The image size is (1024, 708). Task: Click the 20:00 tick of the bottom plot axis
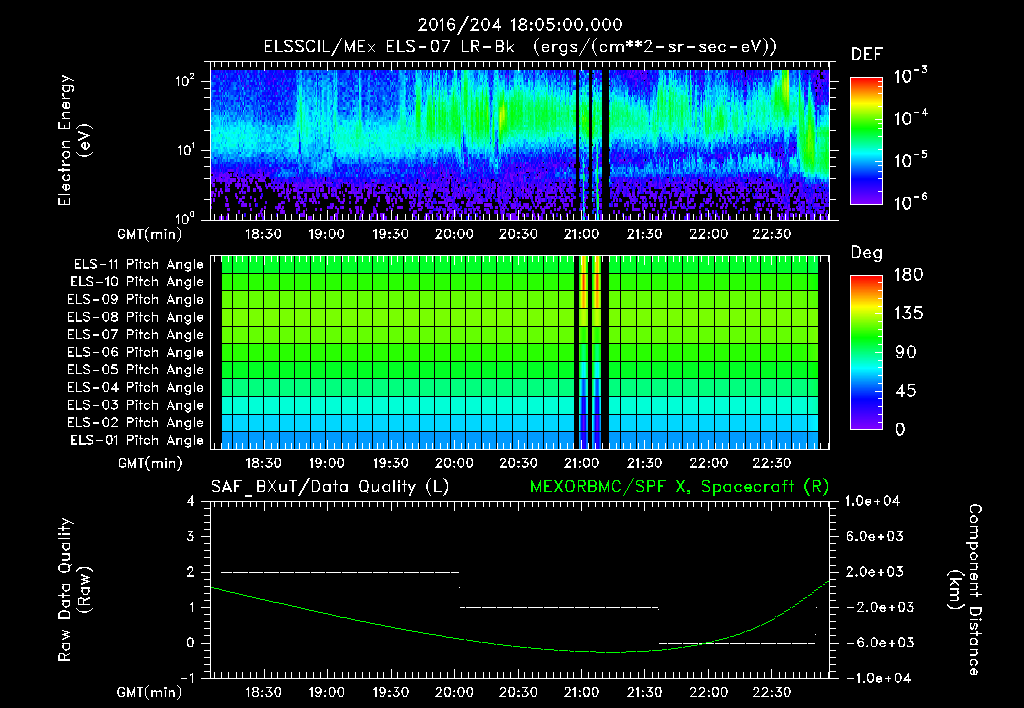(x=454, y=692)
